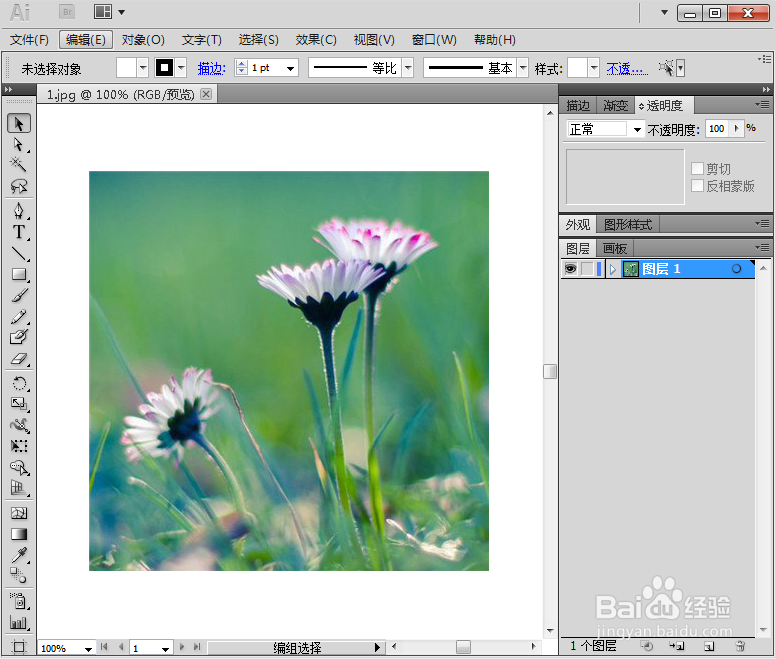Select the Scale tool

pos(19,404)
